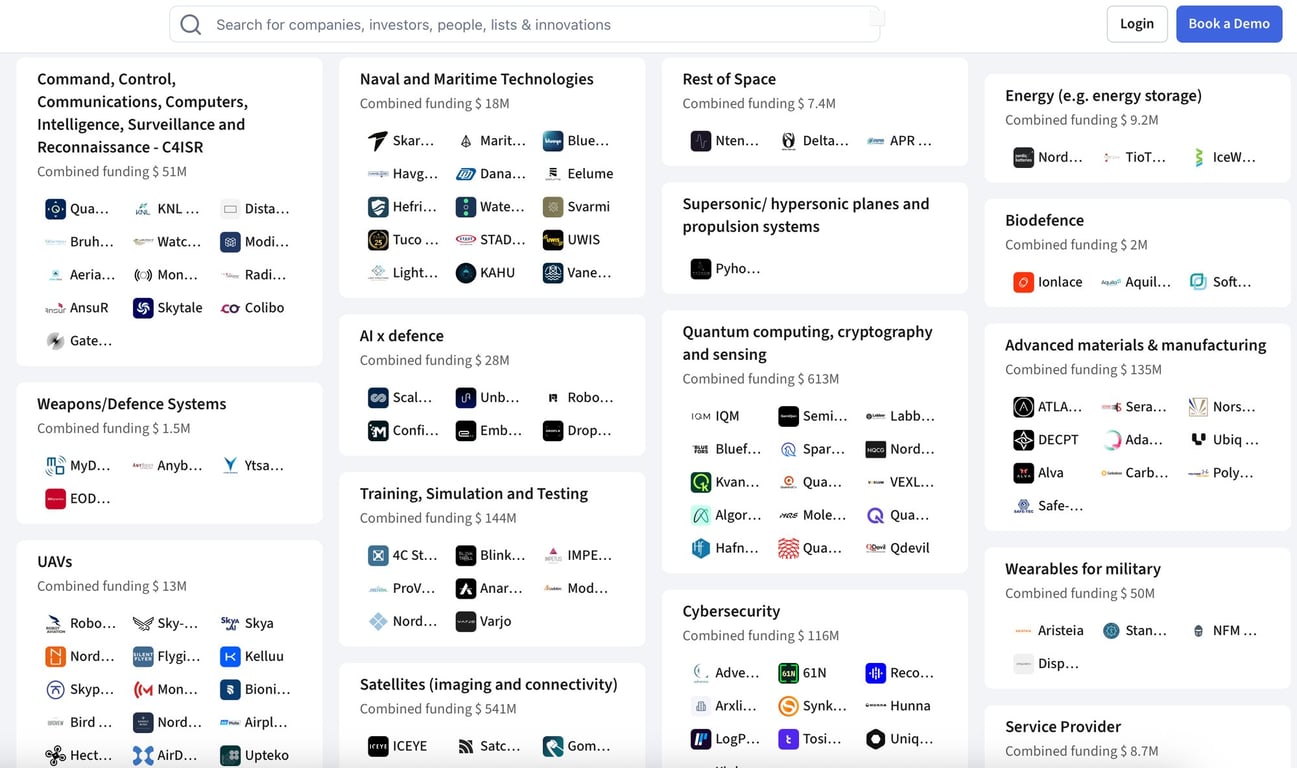
Task: Open the Delta… logo in Rest of Space
Action: pos(788,141)
